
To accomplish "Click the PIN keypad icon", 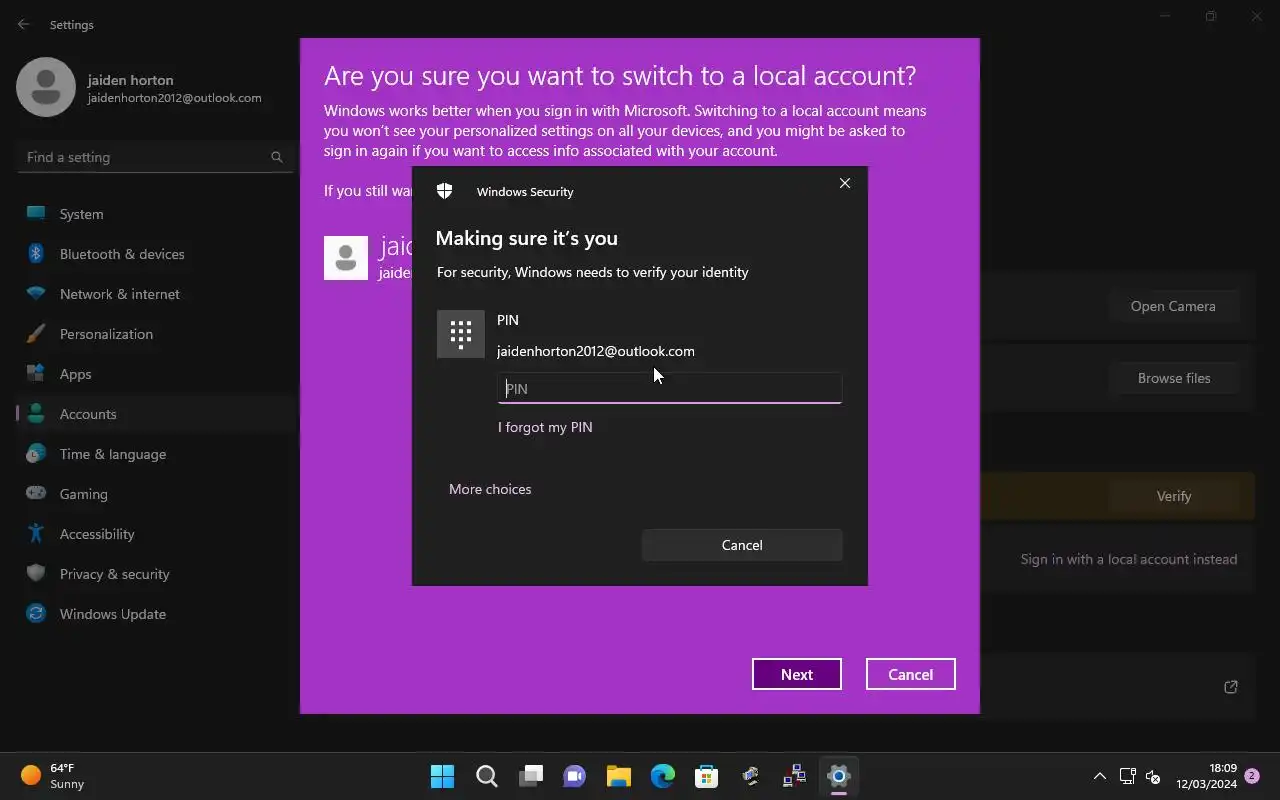I will point(461,334).
